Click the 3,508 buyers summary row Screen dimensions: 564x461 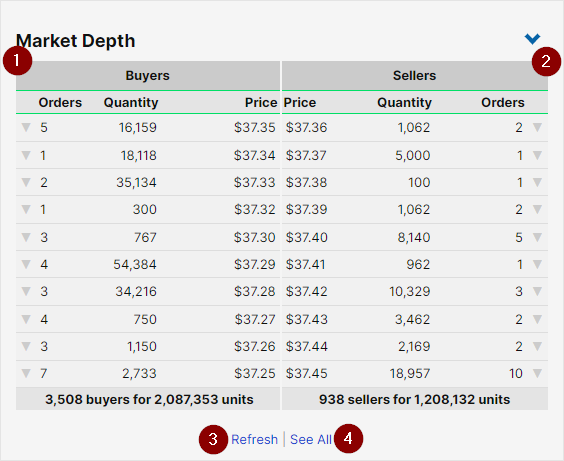pos(148,399)
